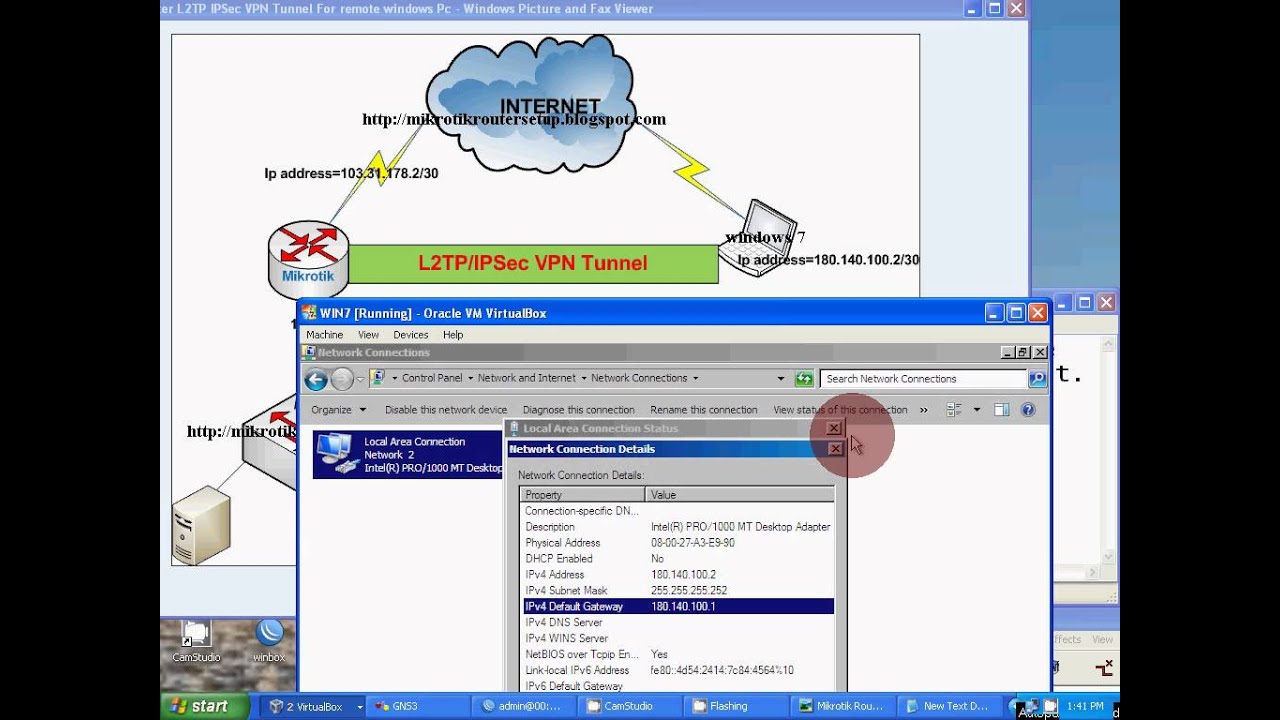
Task: Expand the Organize dropdown
Action: (x=363, y=410)
